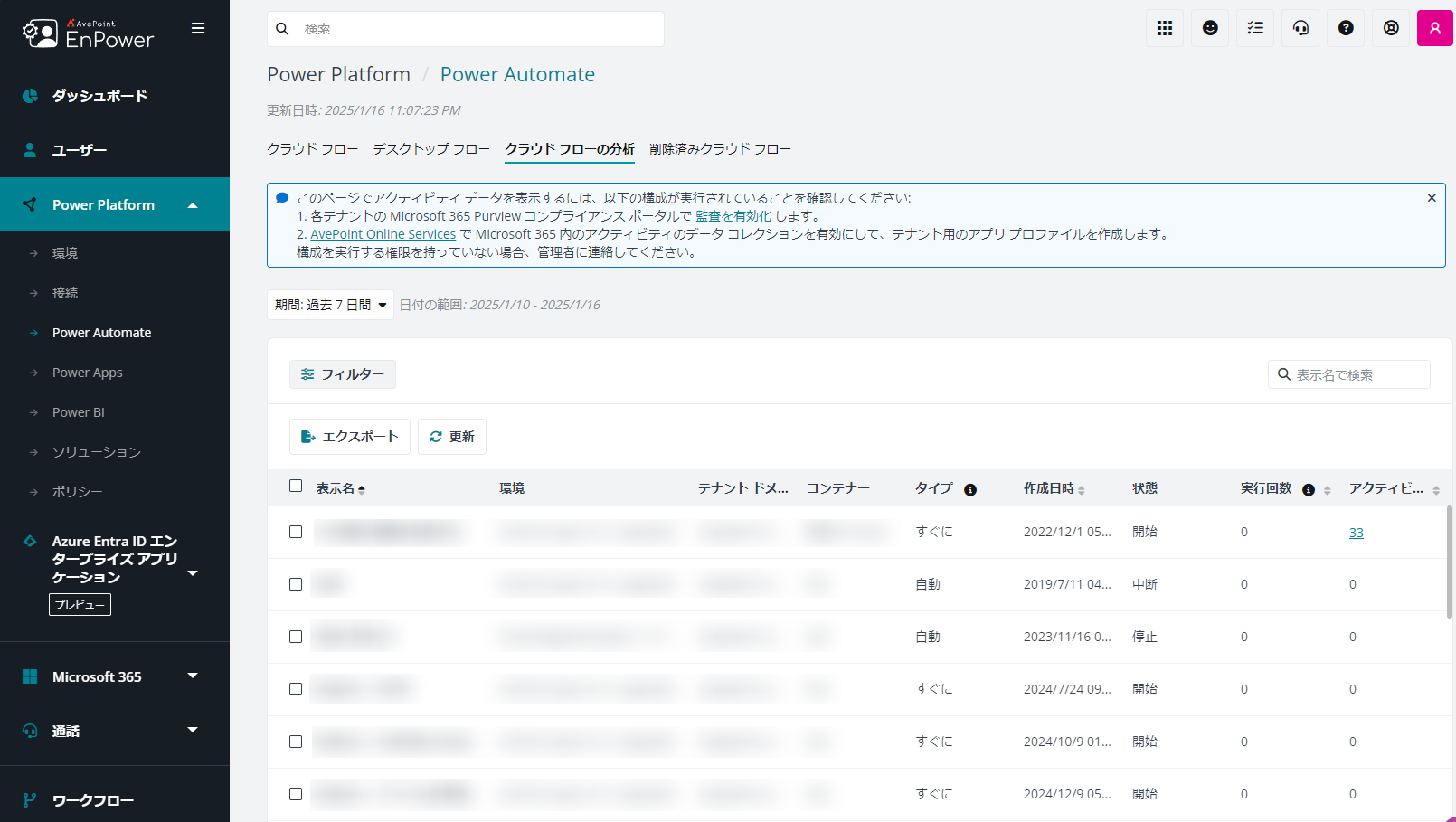This screenshot has width=1456, height=822.
Task: Click the lifebuoy help center icon
Action: click(1391, 28)
